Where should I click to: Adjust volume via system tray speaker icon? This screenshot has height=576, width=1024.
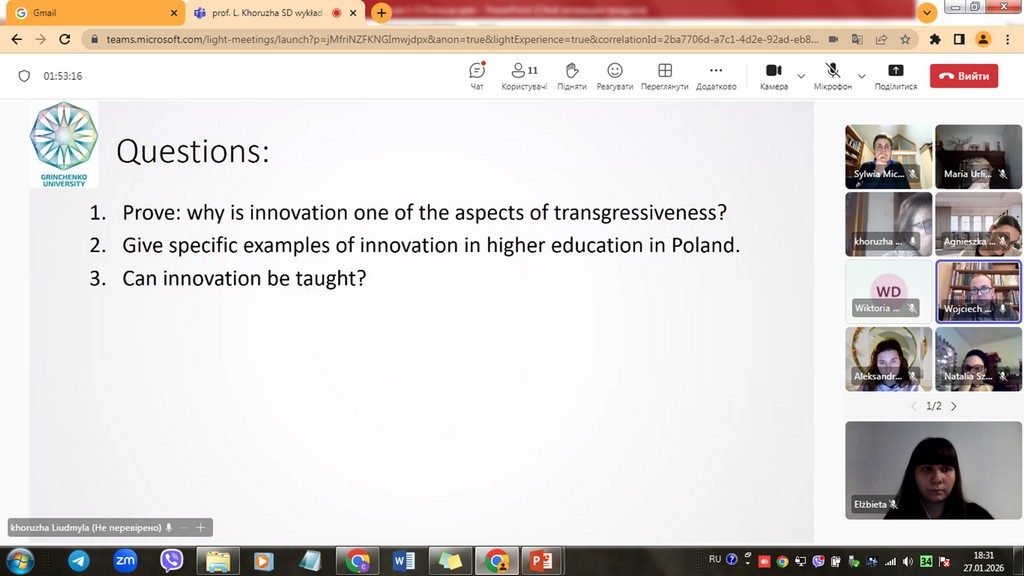click(906, 561)
